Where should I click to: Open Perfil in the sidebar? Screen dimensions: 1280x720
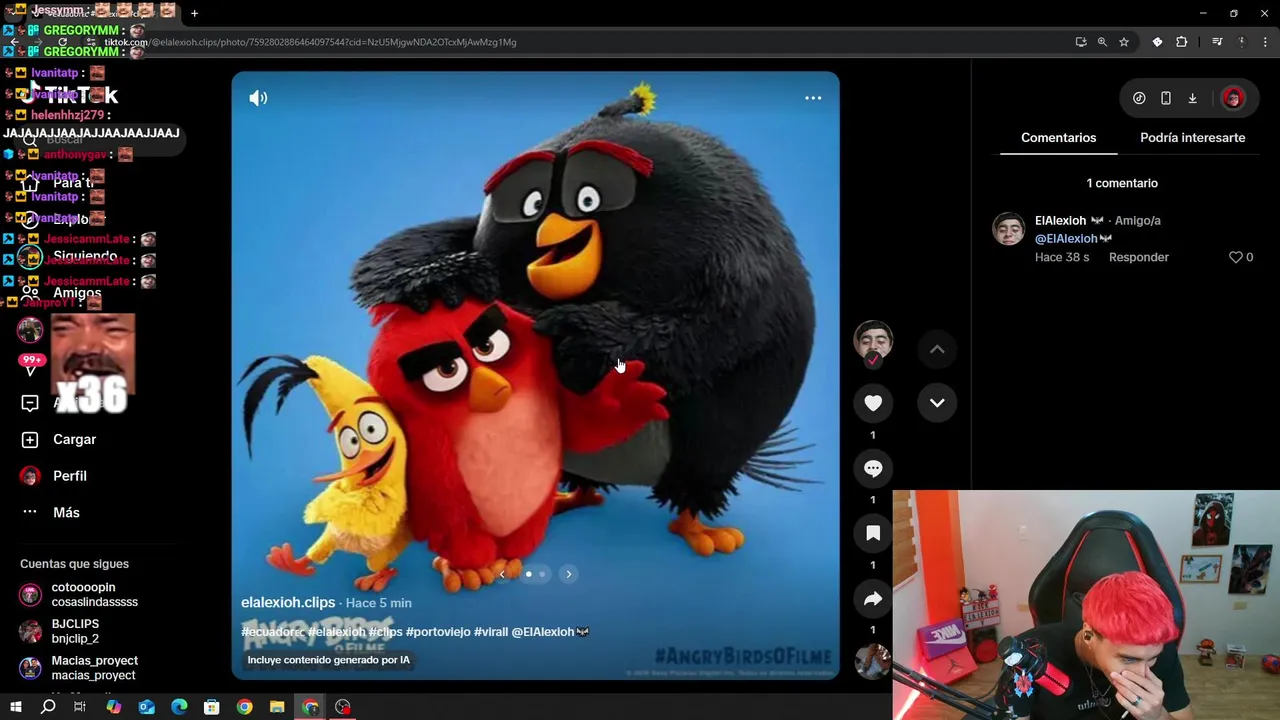point(54,476)
